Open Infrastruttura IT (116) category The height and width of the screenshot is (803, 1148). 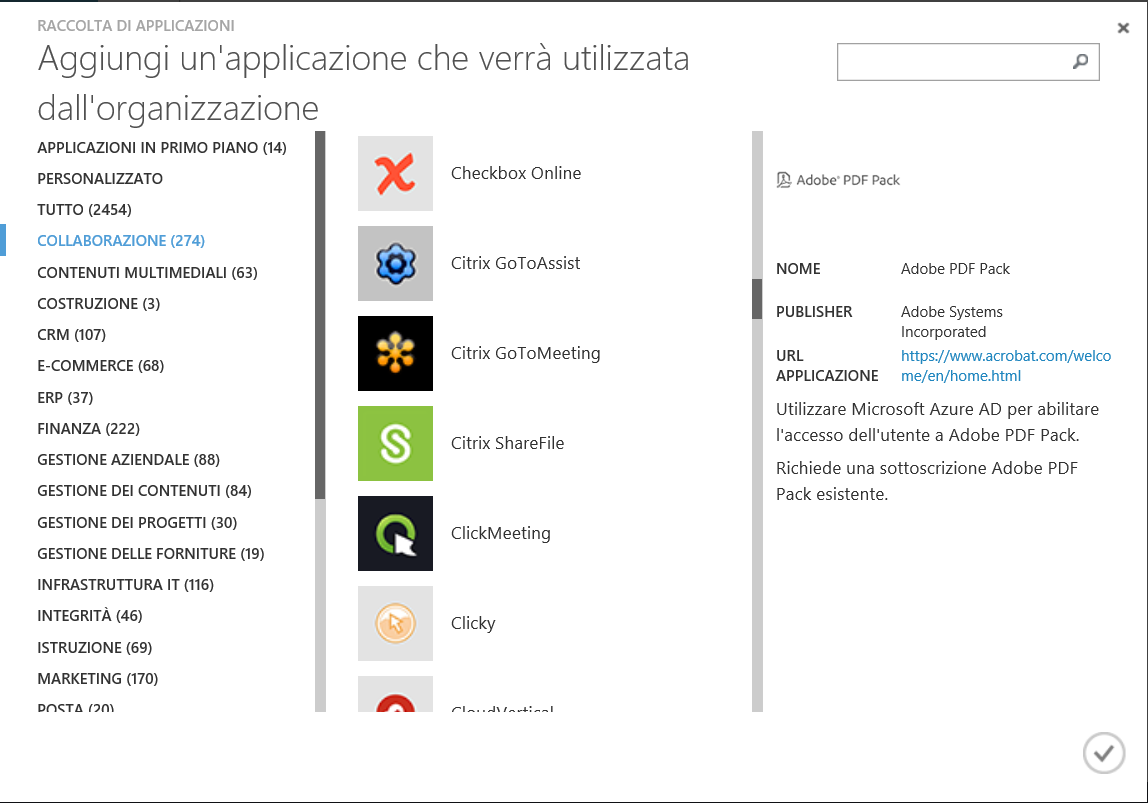(x=125, y=585)
